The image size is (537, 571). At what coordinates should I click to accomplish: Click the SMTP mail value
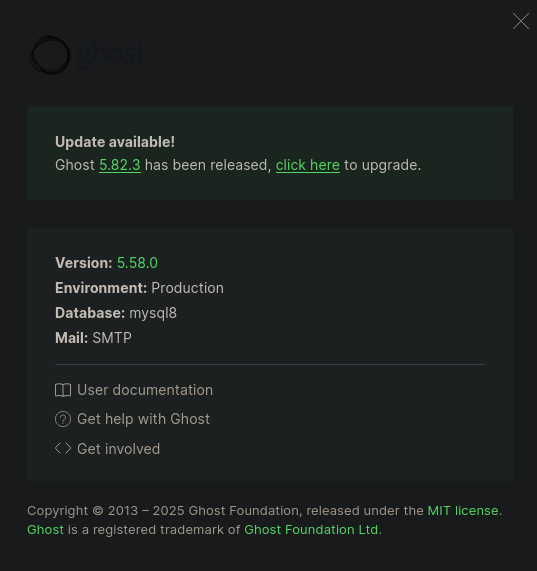point(112,338)
